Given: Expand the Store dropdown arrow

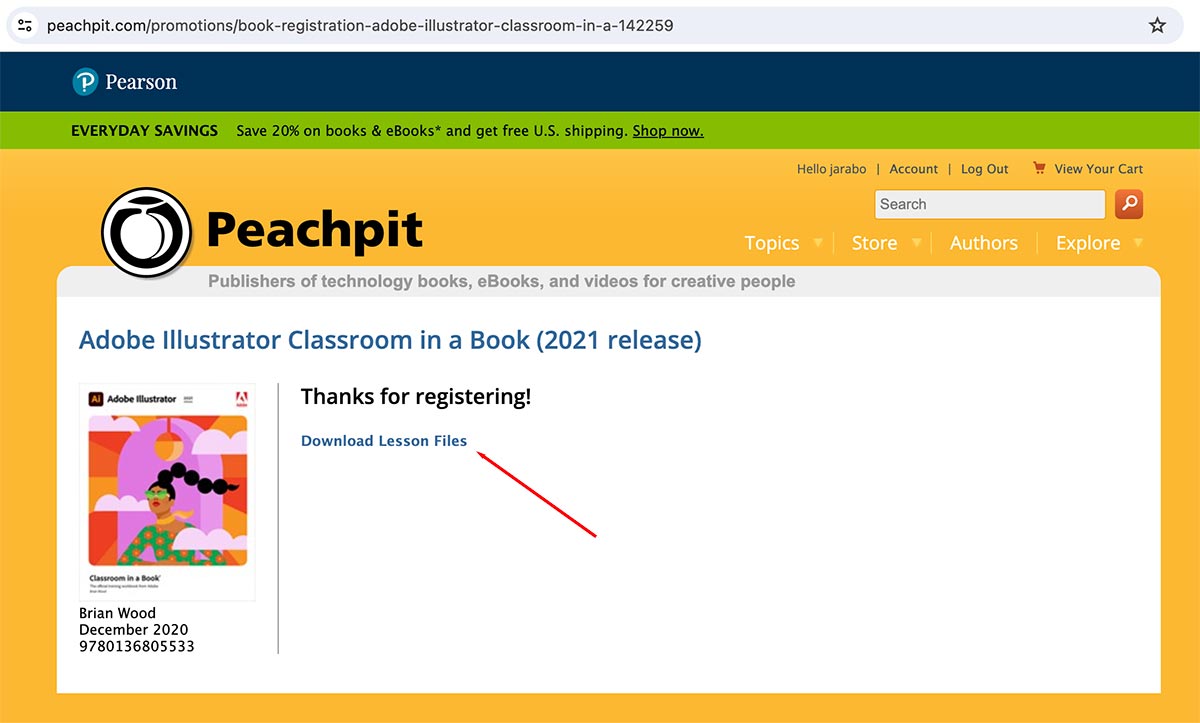Looking at the screenshot, I should [x=916, y=243].
